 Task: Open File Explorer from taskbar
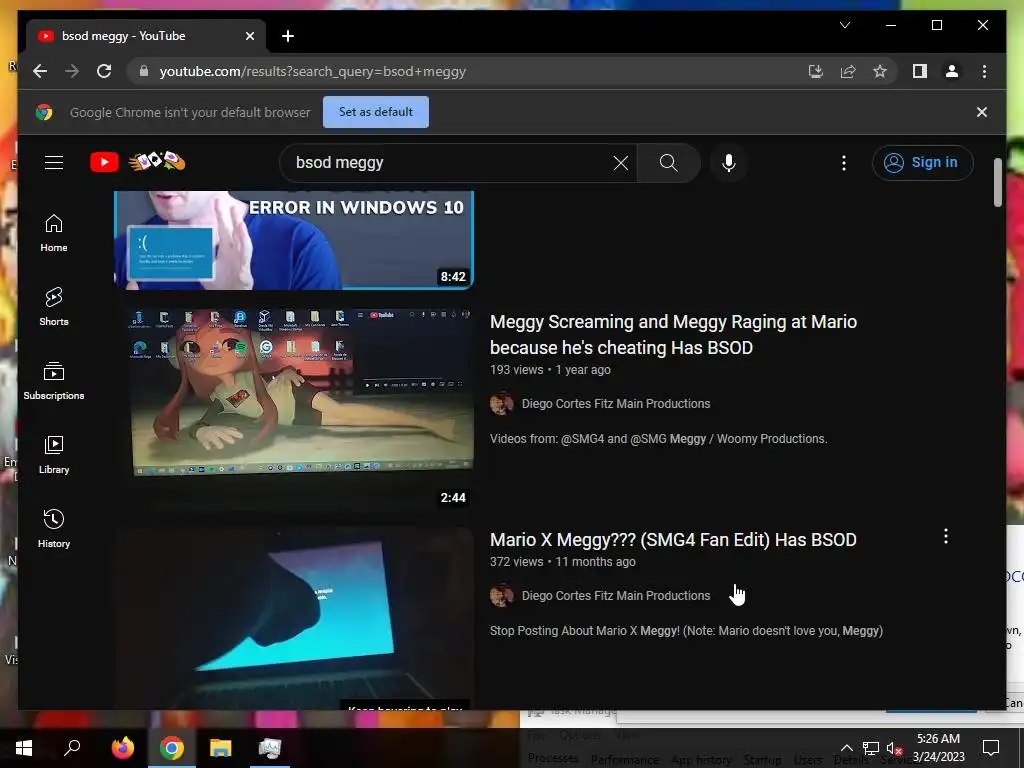pos(221,748)
